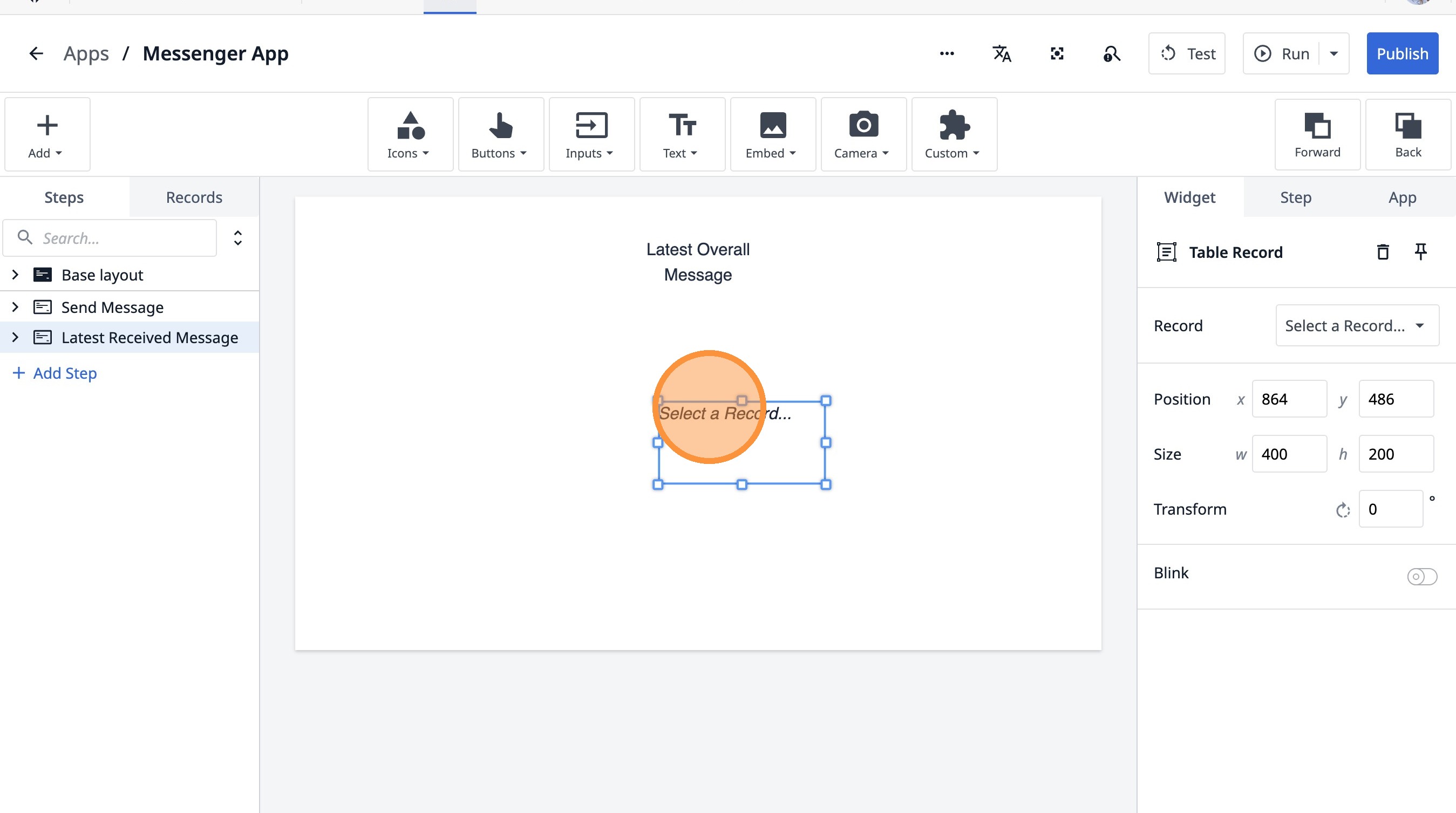Switch to the Records tab
This screenshot has height=813, width=1456.
[194, 197]
